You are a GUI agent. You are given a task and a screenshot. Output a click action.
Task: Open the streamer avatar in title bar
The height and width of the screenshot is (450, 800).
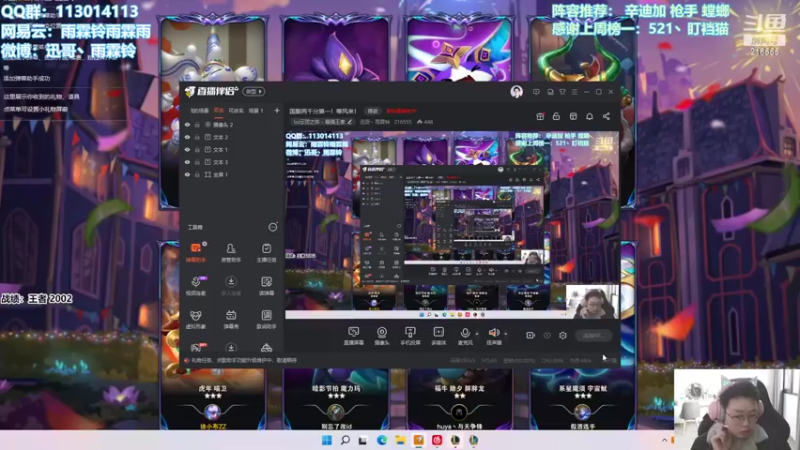point(516,92)
